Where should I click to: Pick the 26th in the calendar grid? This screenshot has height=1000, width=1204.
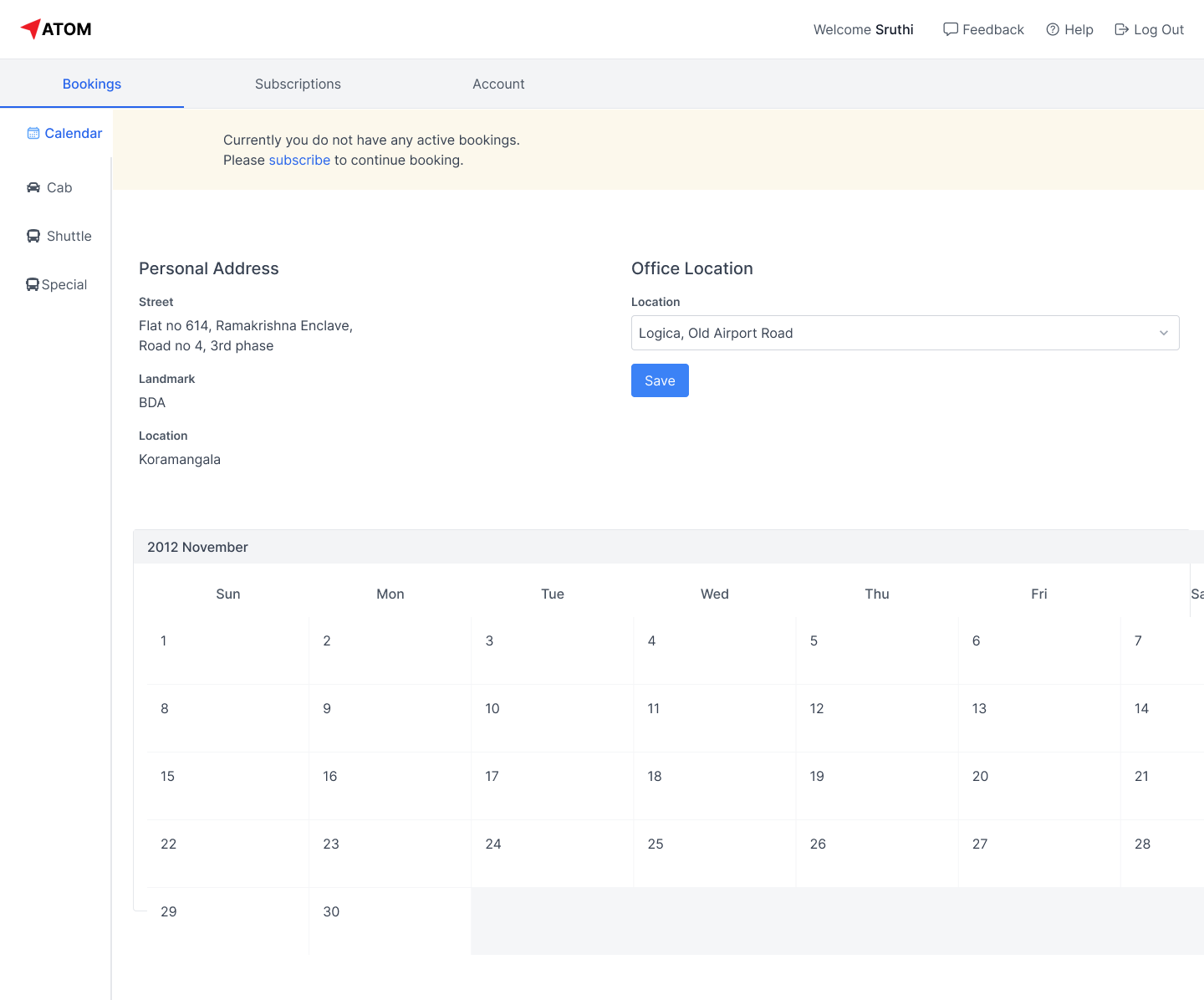click(818, 844)
